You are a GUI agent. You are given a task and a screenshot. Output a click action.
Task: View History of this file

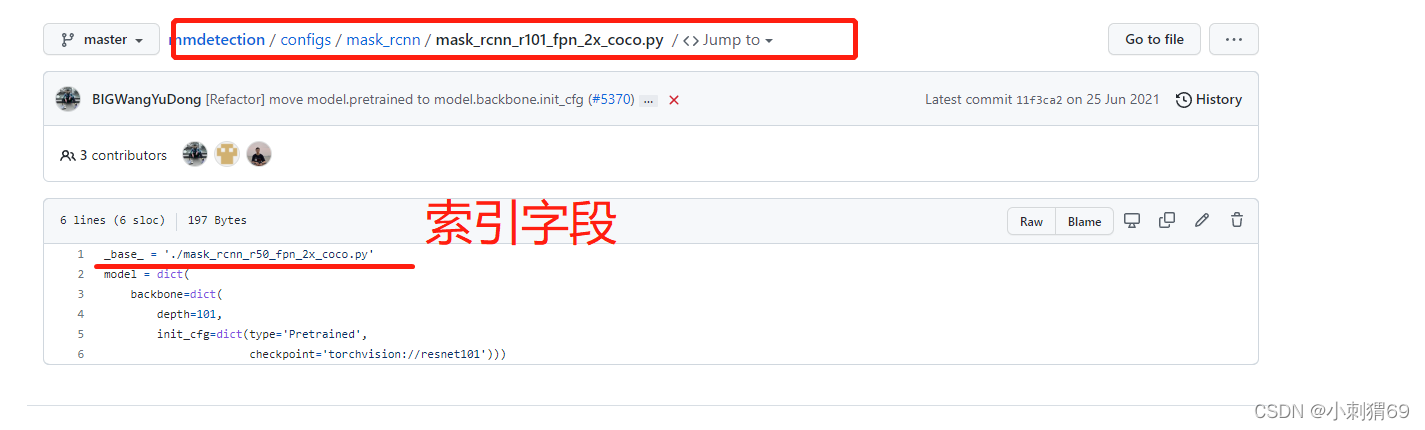pos(1209,100)
